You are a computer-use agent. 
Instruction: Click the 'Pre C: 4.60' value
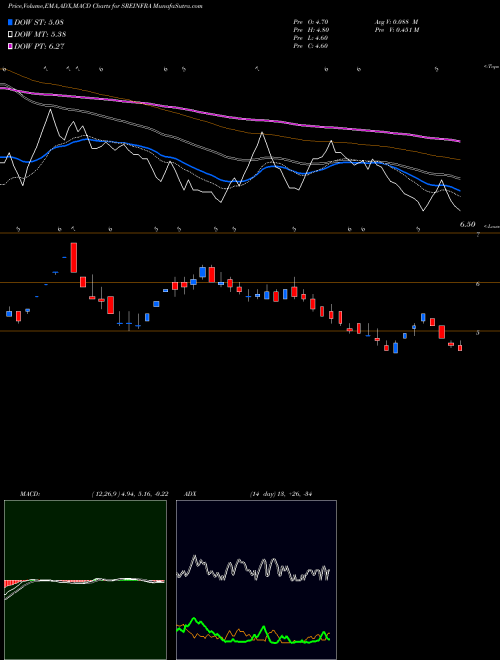coord(311,46)
